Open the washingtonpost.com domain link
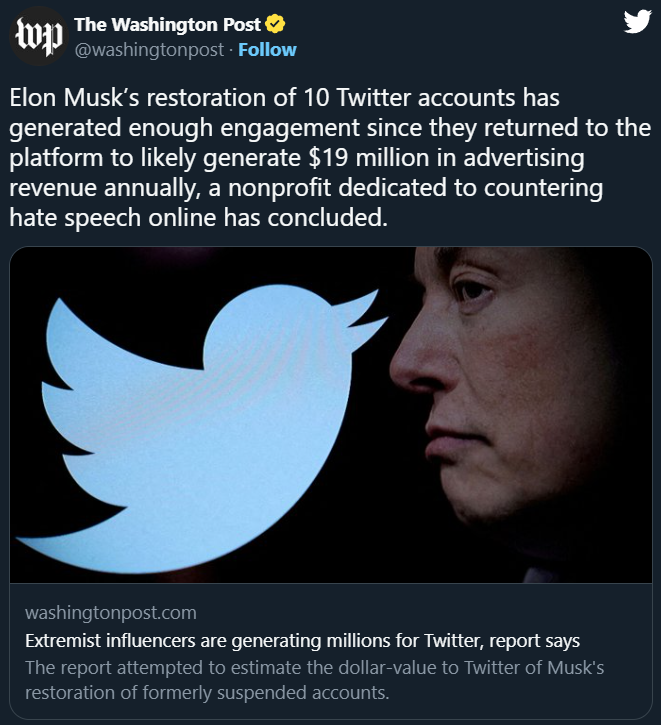The image size is (661, 725). click(110, 612)
